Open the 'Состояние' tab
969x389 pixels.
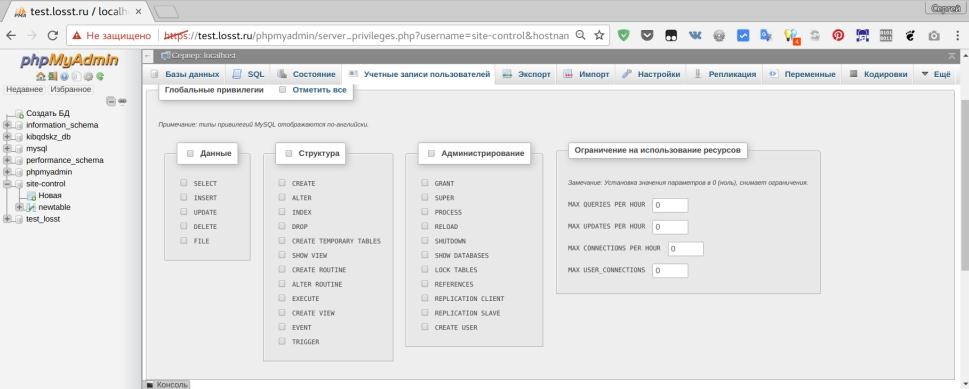307,74
